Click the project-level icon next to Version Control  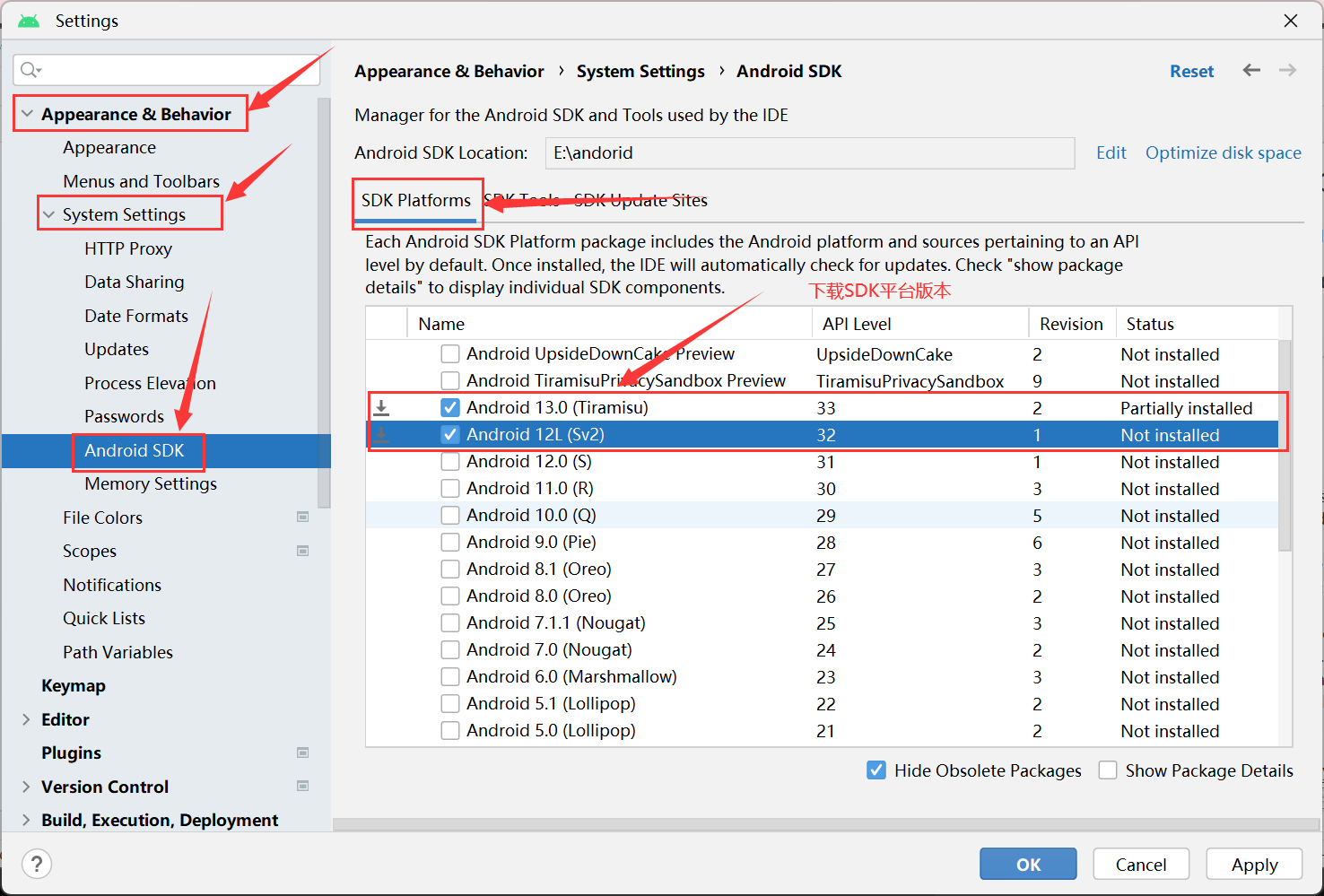pyautogui.click(x=302, y=786)
